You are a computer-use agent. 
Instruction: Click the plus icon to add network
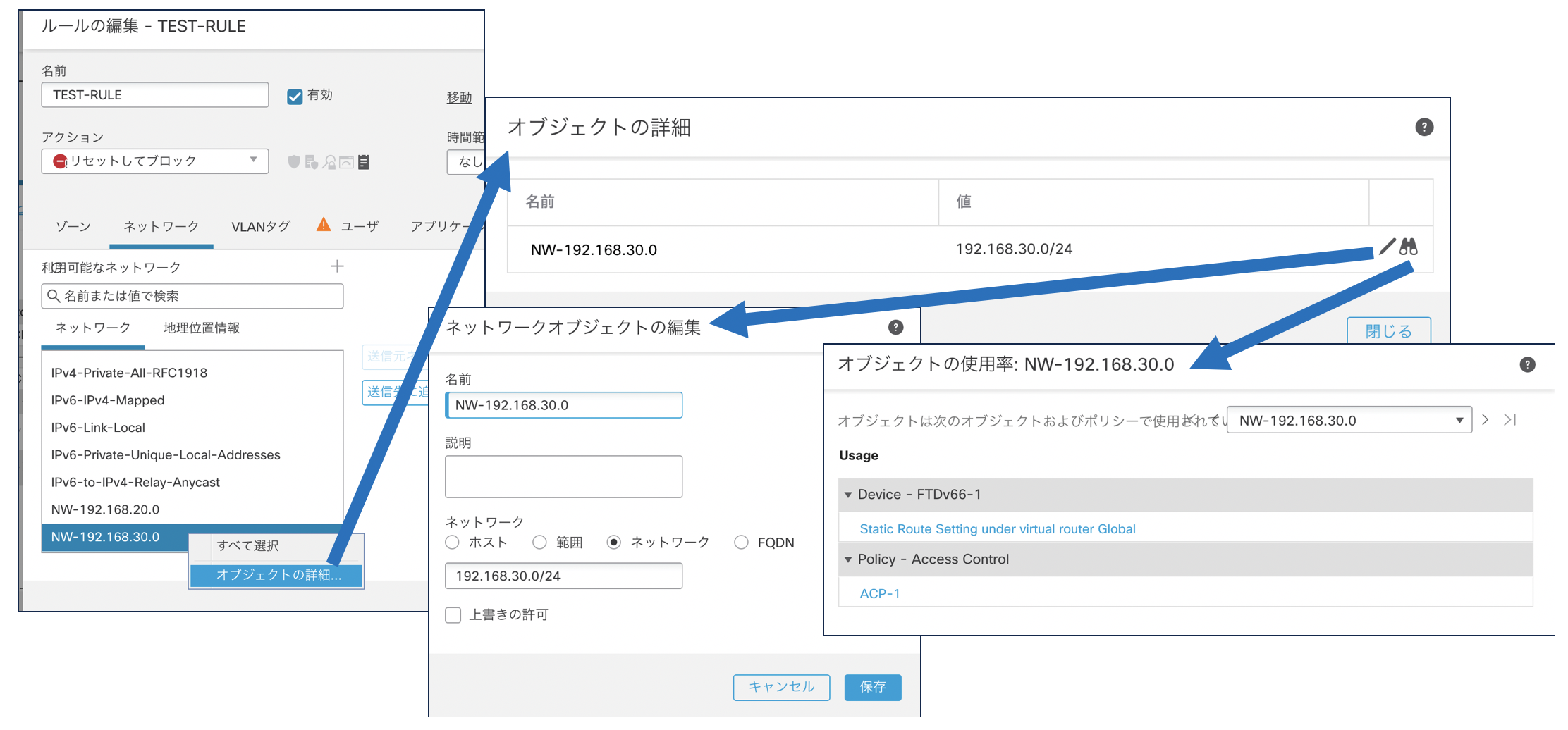pos(337,266)
